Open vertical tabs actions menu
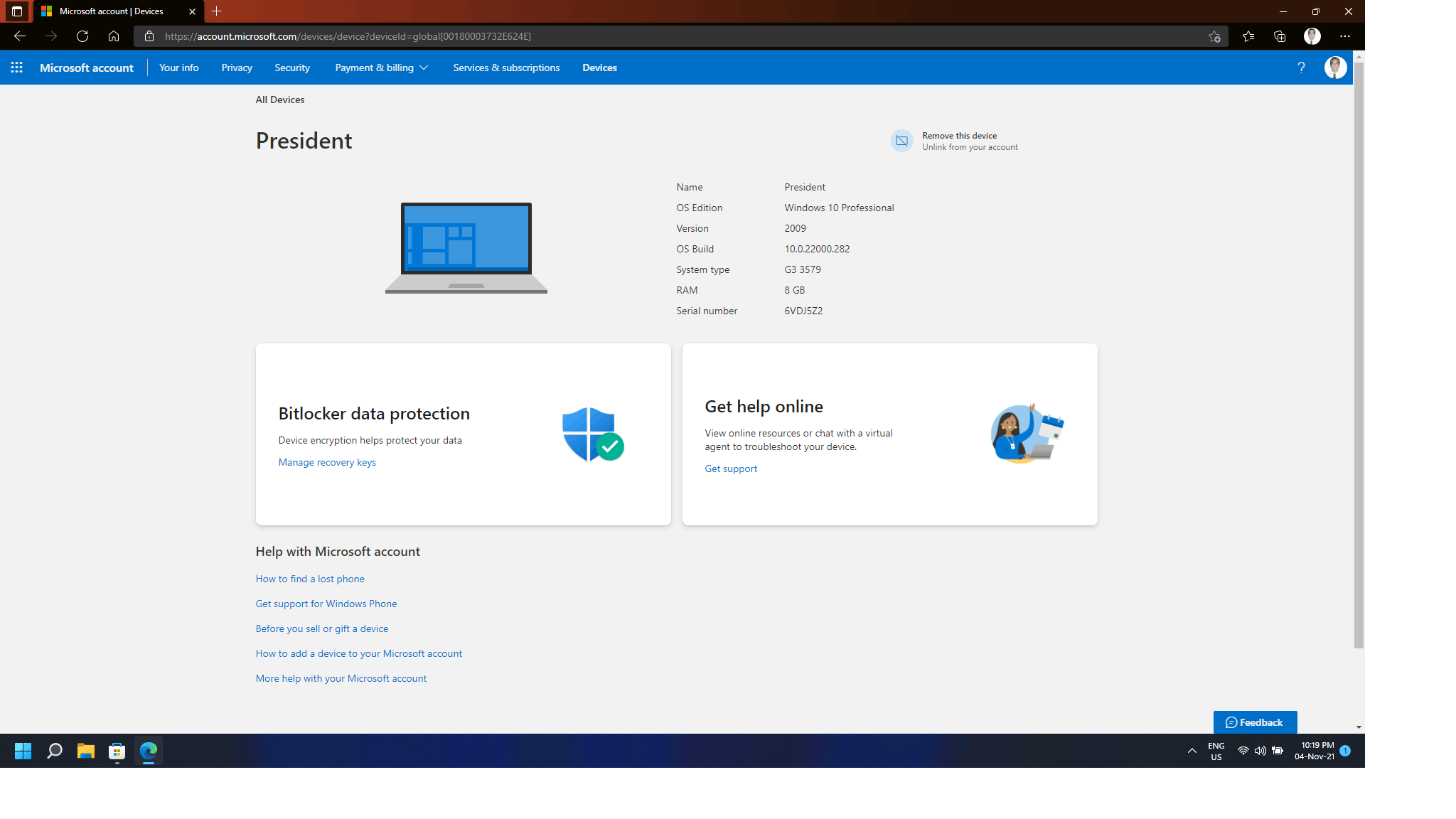 coord(17,11)
